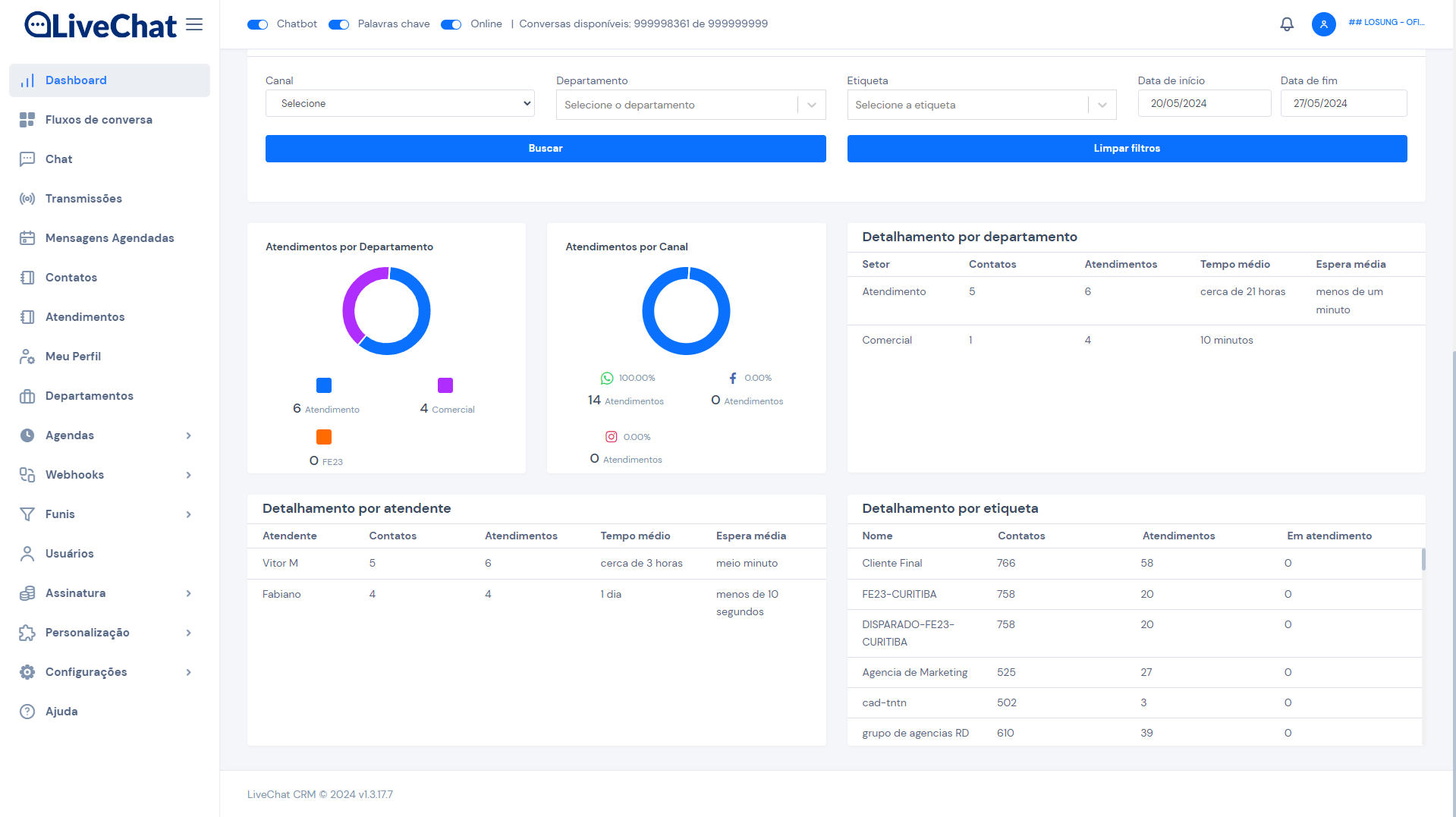Switch off the Online status toggle
The image size is (1456, 817).
(x=451, y=24)
